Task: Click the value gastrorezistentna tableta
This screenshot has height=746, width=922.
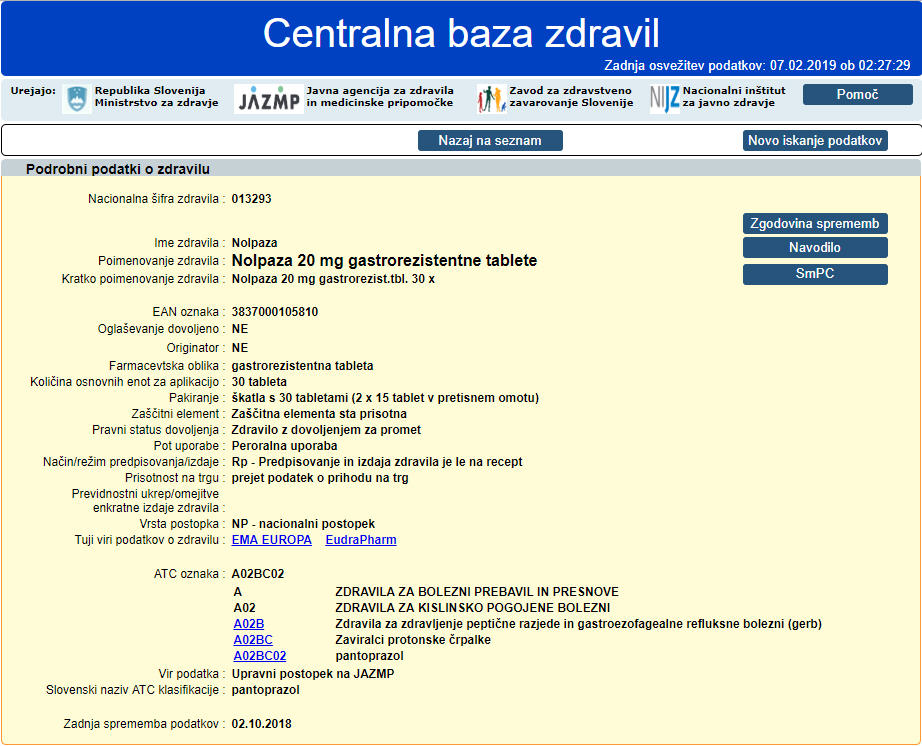Action: 302,366
